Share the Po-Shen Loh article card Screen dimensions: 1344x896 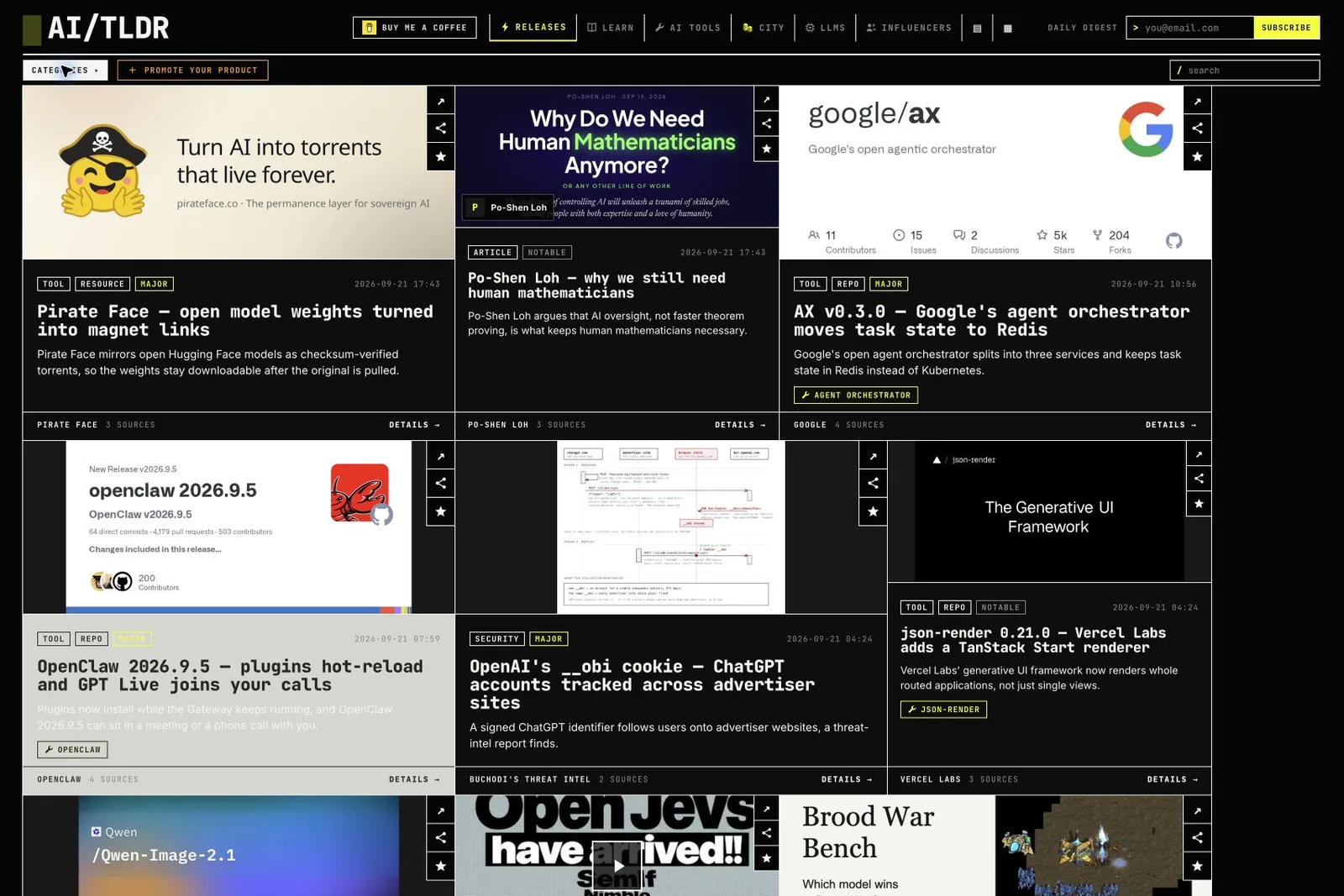pos(766,123)
